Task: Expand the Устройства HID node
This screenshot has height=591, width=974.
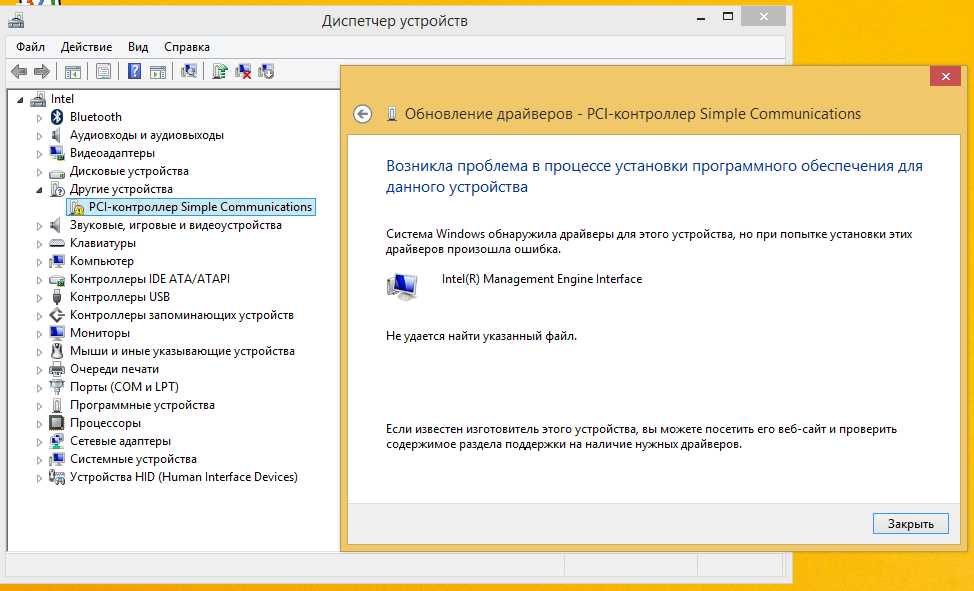Action: coord(39,478)
